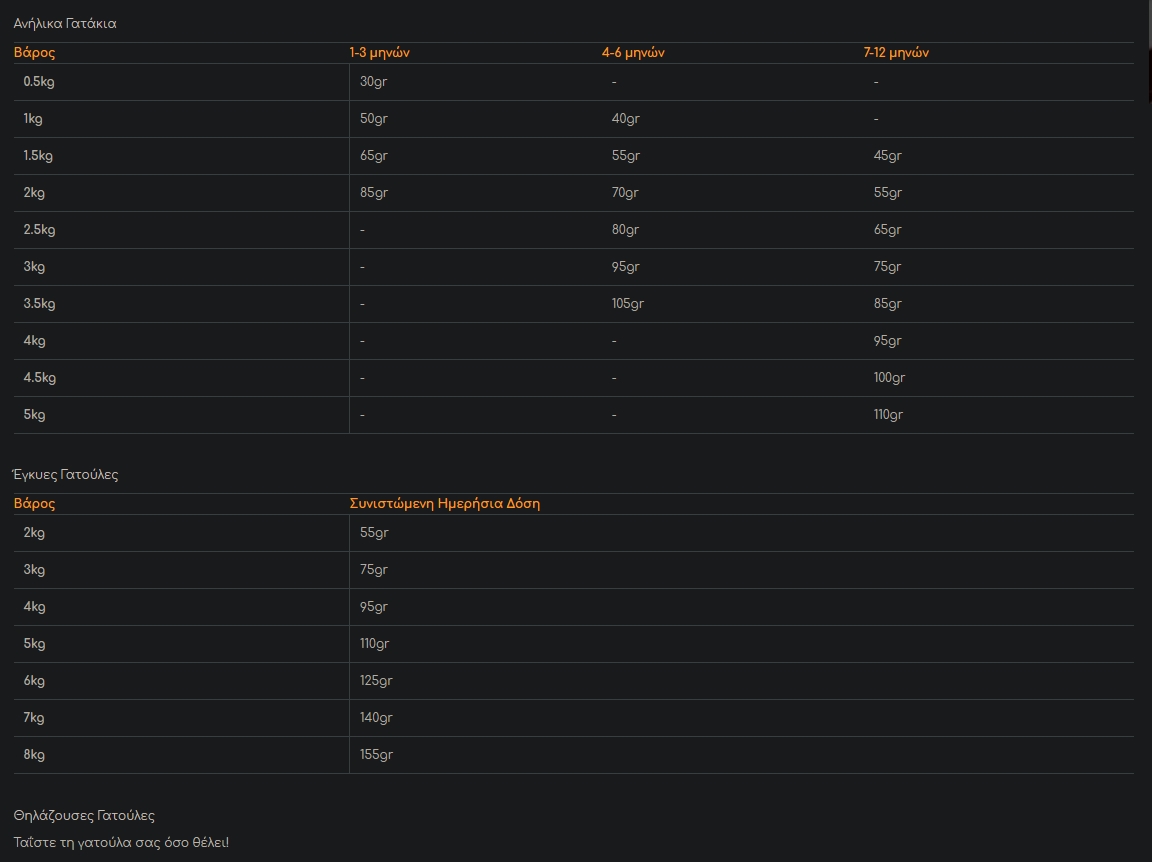The image size is (1152, 862).
Task: Click the '40gr' value cell
Action: click(x=625, y=119)
